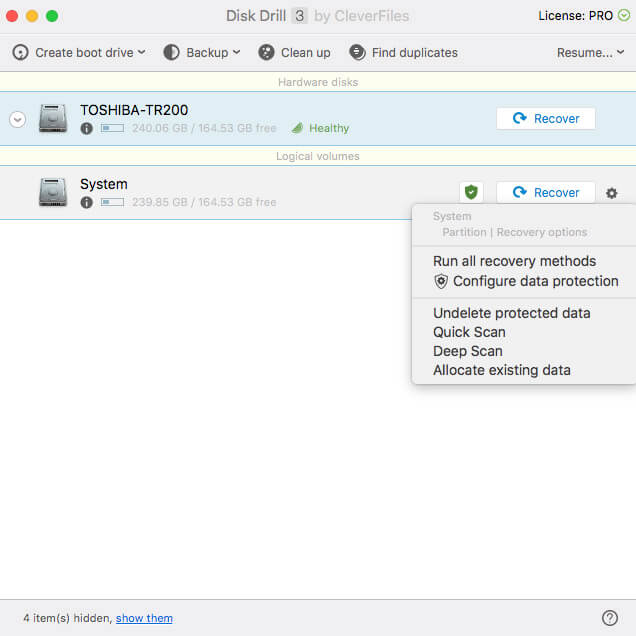Collapse the TOSHIBA-TR200 disk expander
The width and height of the screenshot is (636, 636).
[x=17, y=119]
